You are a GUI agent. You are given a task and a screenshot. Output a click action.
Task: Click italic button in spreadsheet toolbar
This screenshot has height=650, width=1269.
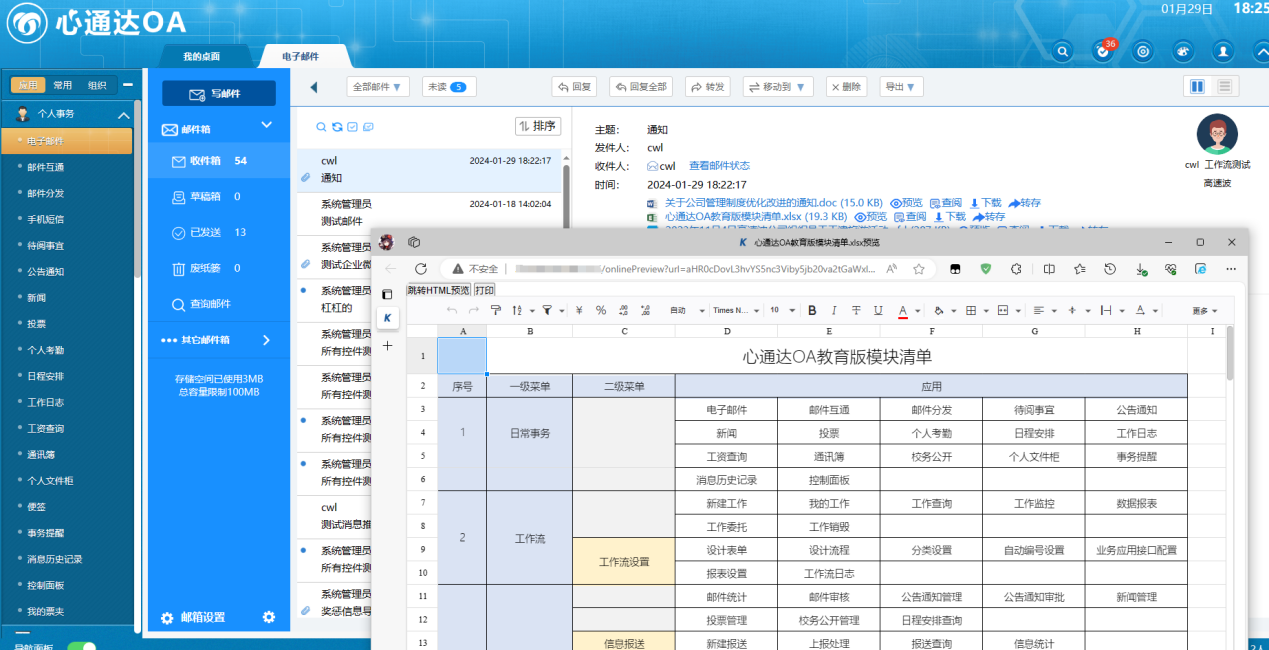pos(834,310)
